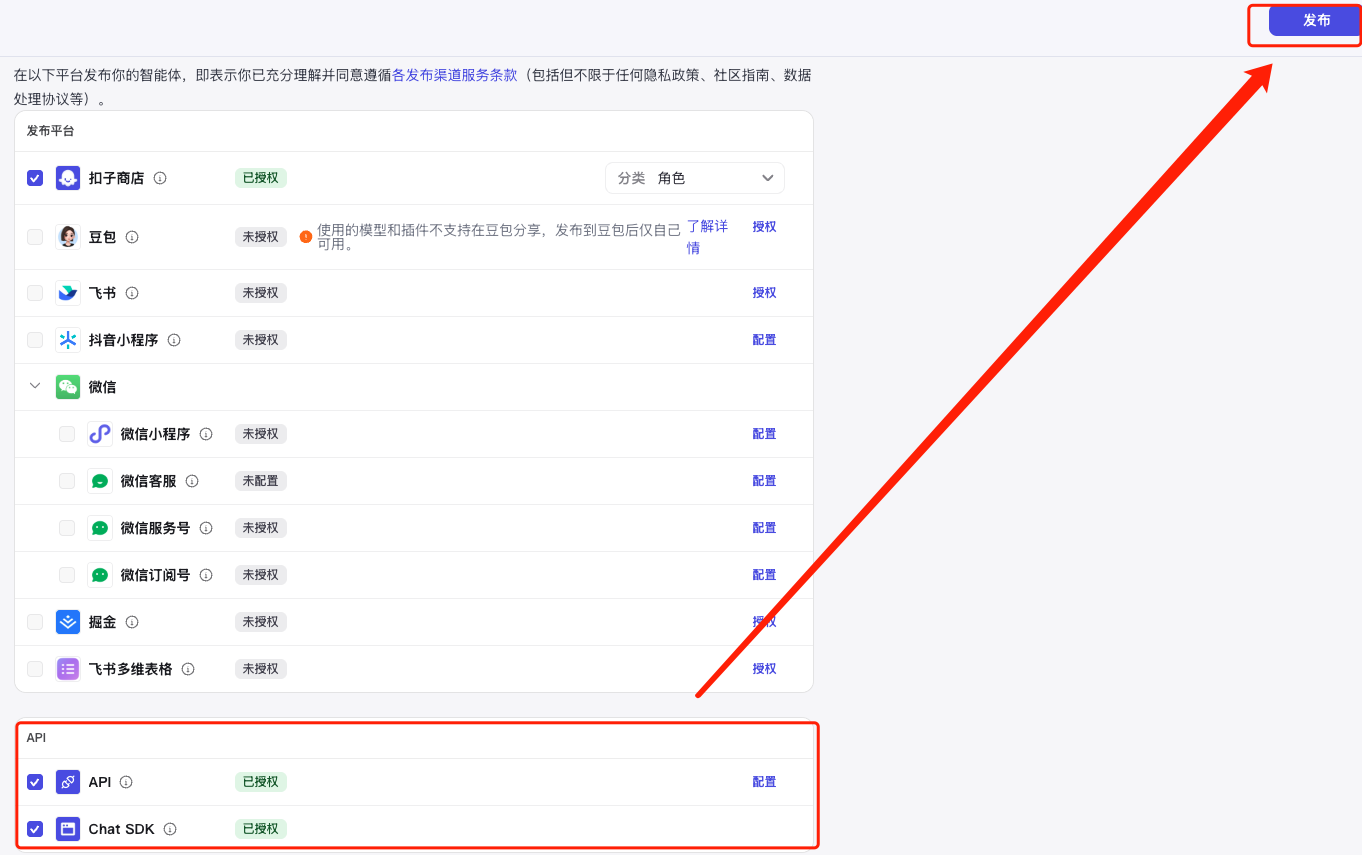The image size is (1362, 855).
Task: Show info tooltip next to 微信小程序
Action: click(206, 434)
